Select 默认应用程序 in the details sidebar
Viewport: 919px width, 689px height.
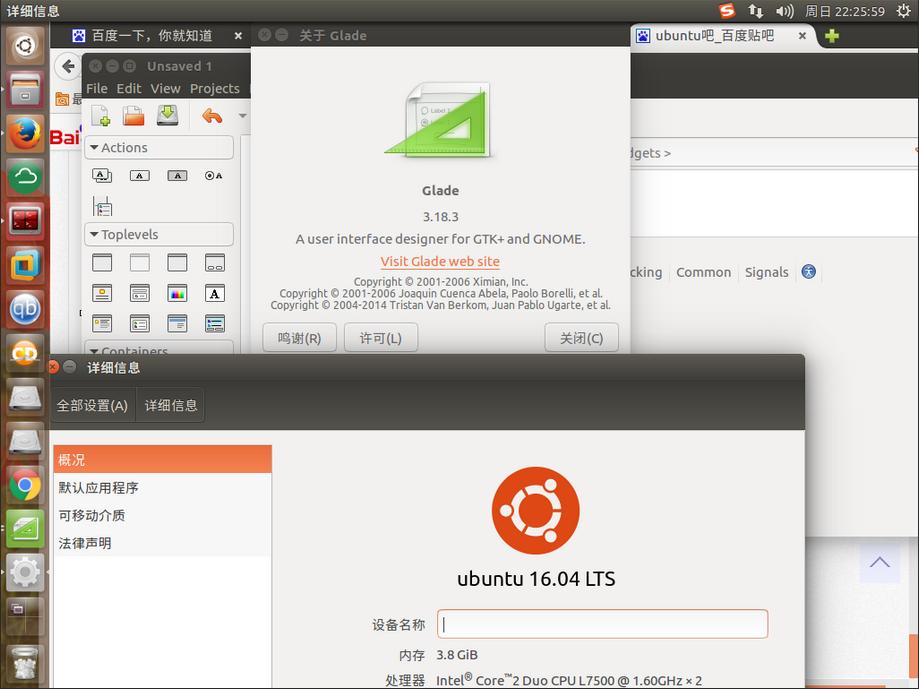(x=162, y=487)
